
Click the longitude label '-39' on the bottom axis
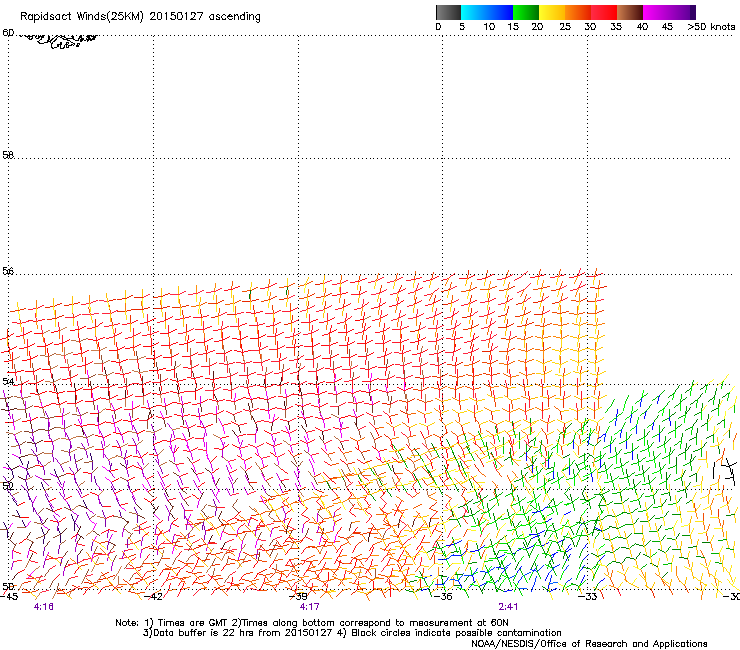298,596
